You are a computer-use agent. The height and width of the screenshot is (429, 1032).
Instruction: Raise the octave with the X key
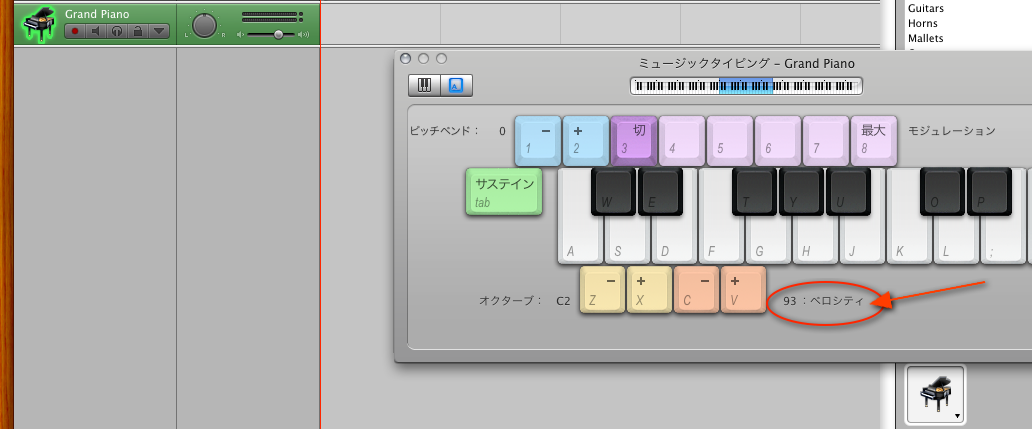(650, 290)
